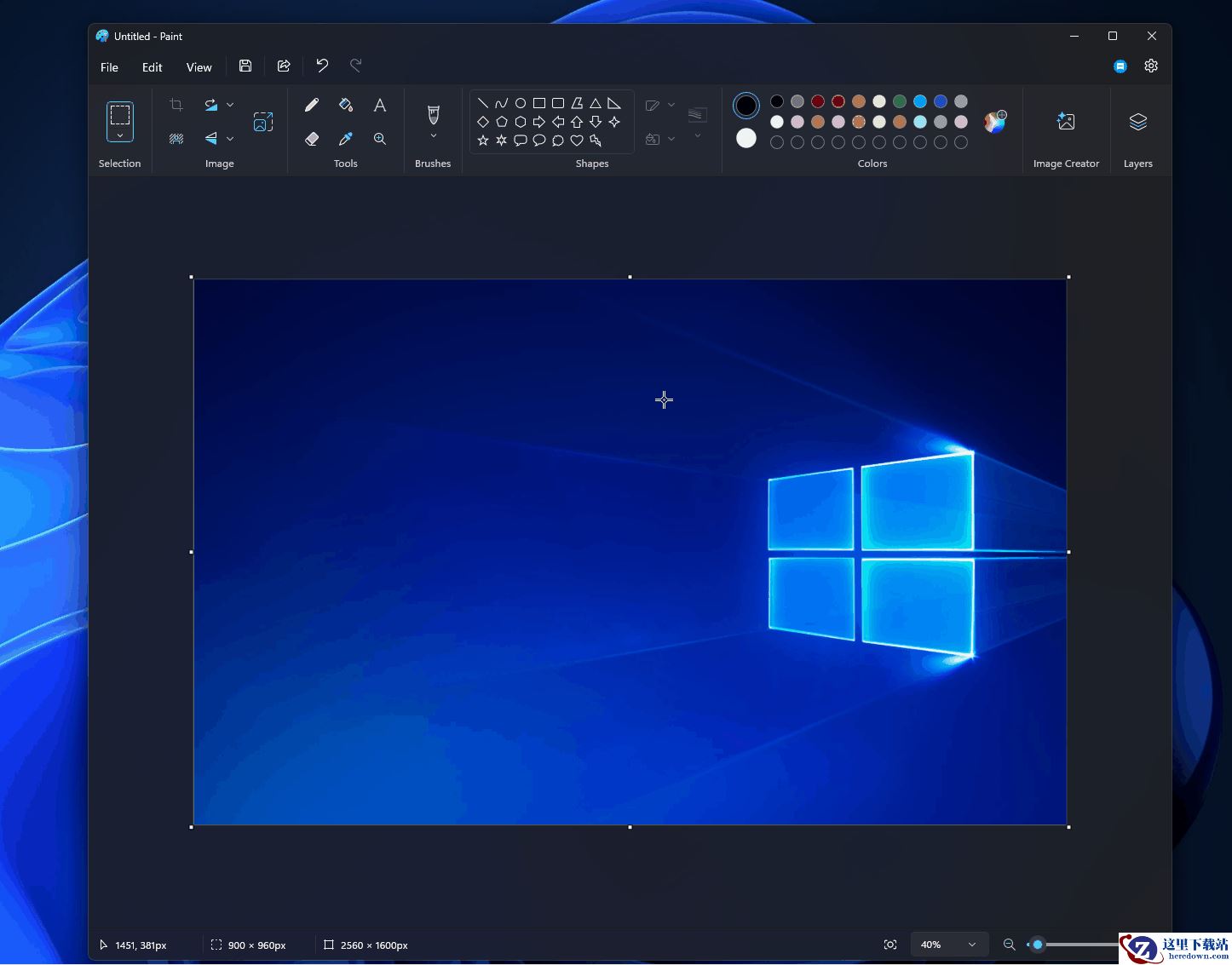Choose the Oval shape
1232x965 pixels.
521,103
